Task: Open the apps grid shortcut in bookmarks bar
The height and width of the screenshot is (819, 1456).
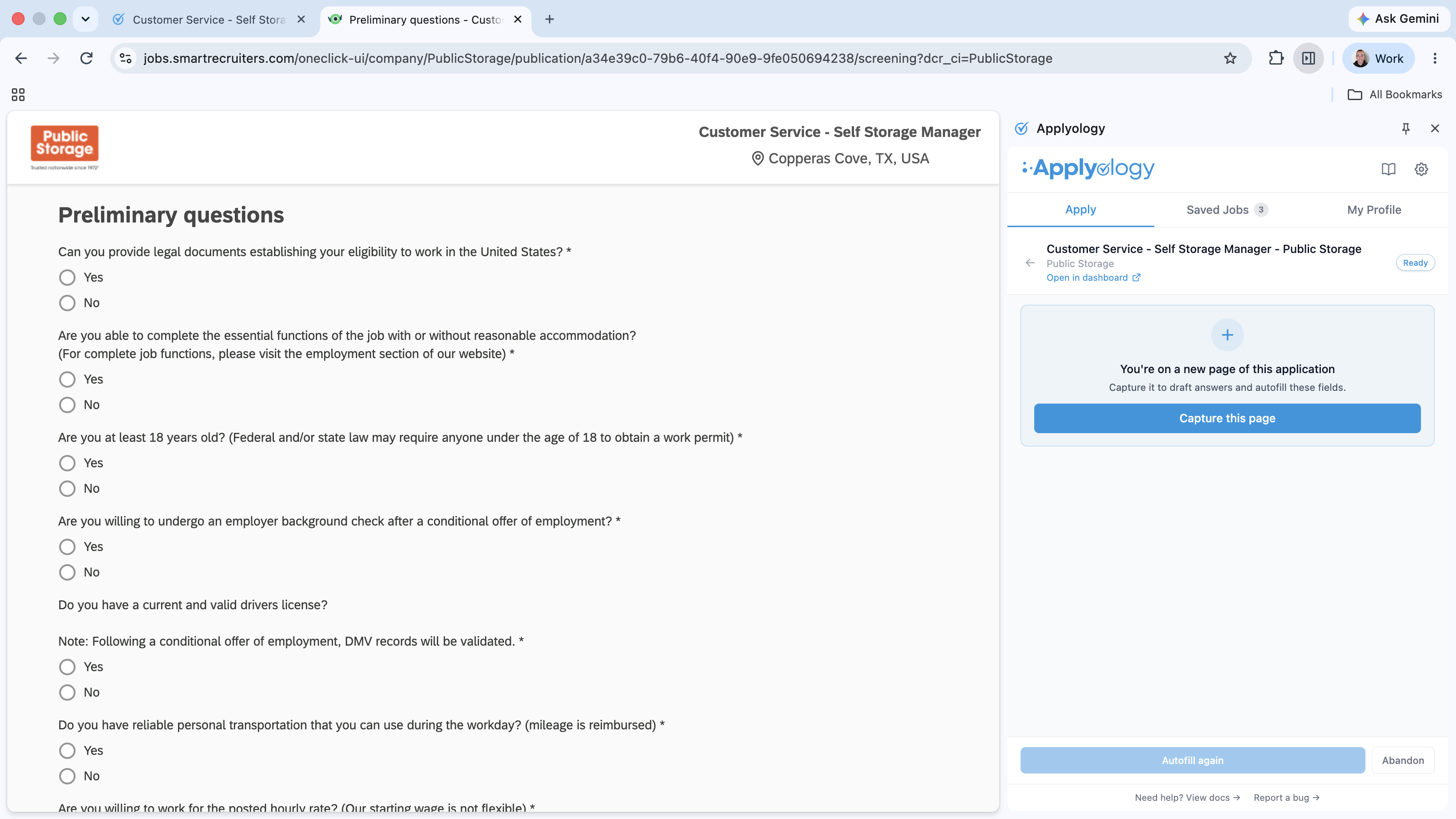Action: tap(18, 94)
